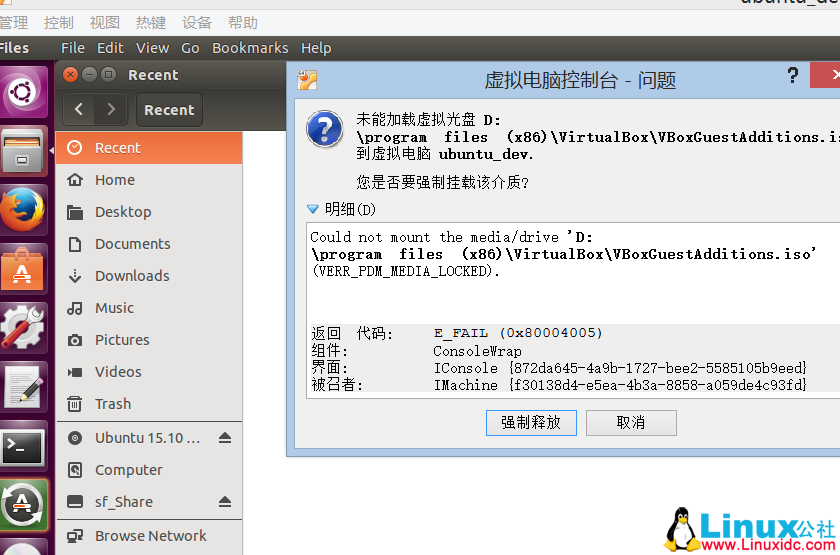840x555 pixels.
Task: Select the Computer label in the sidebar
Action: pyautogui.click(x=129, y=470)
